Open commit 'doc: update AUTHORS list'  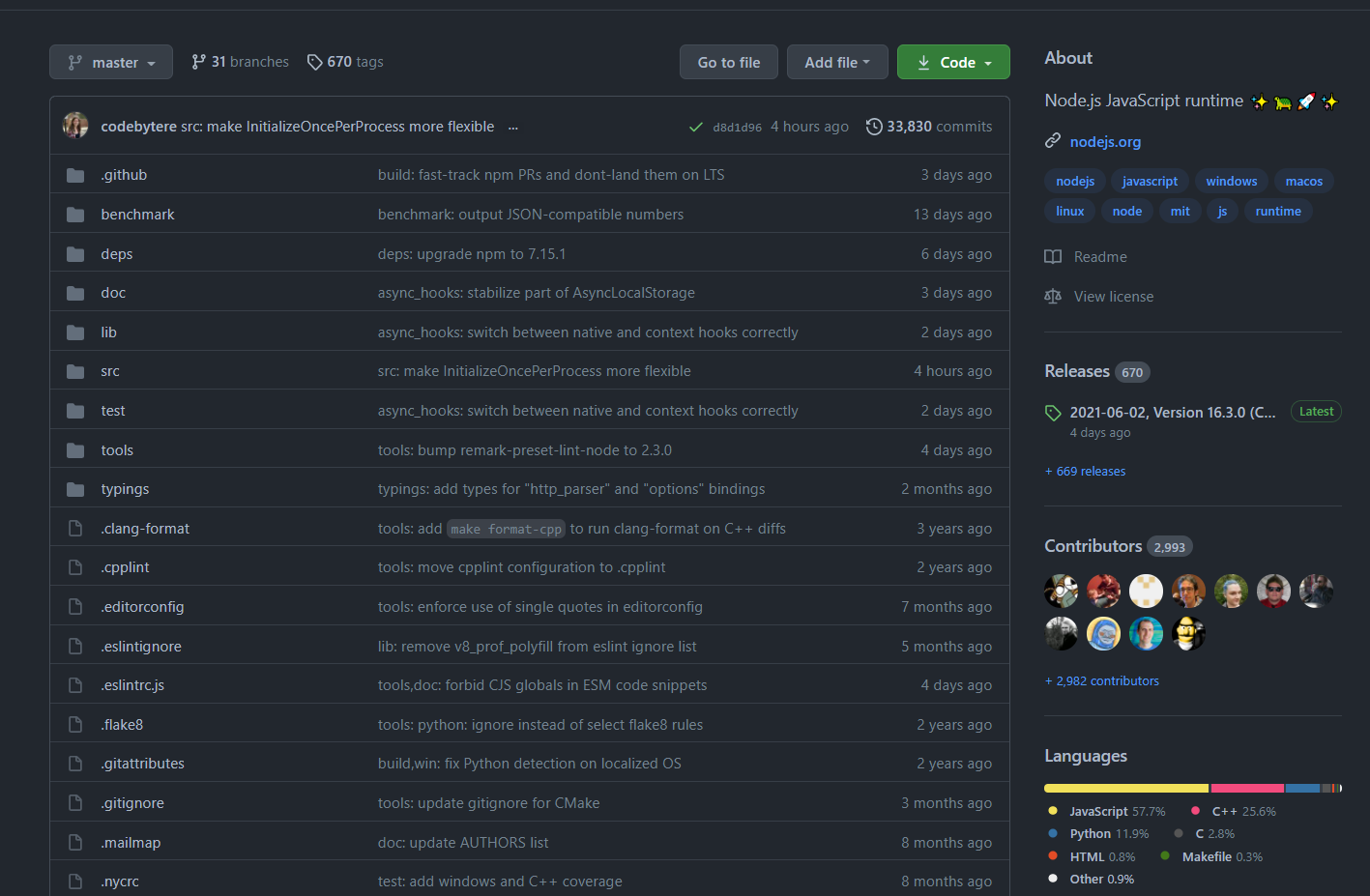click(463, 843)
